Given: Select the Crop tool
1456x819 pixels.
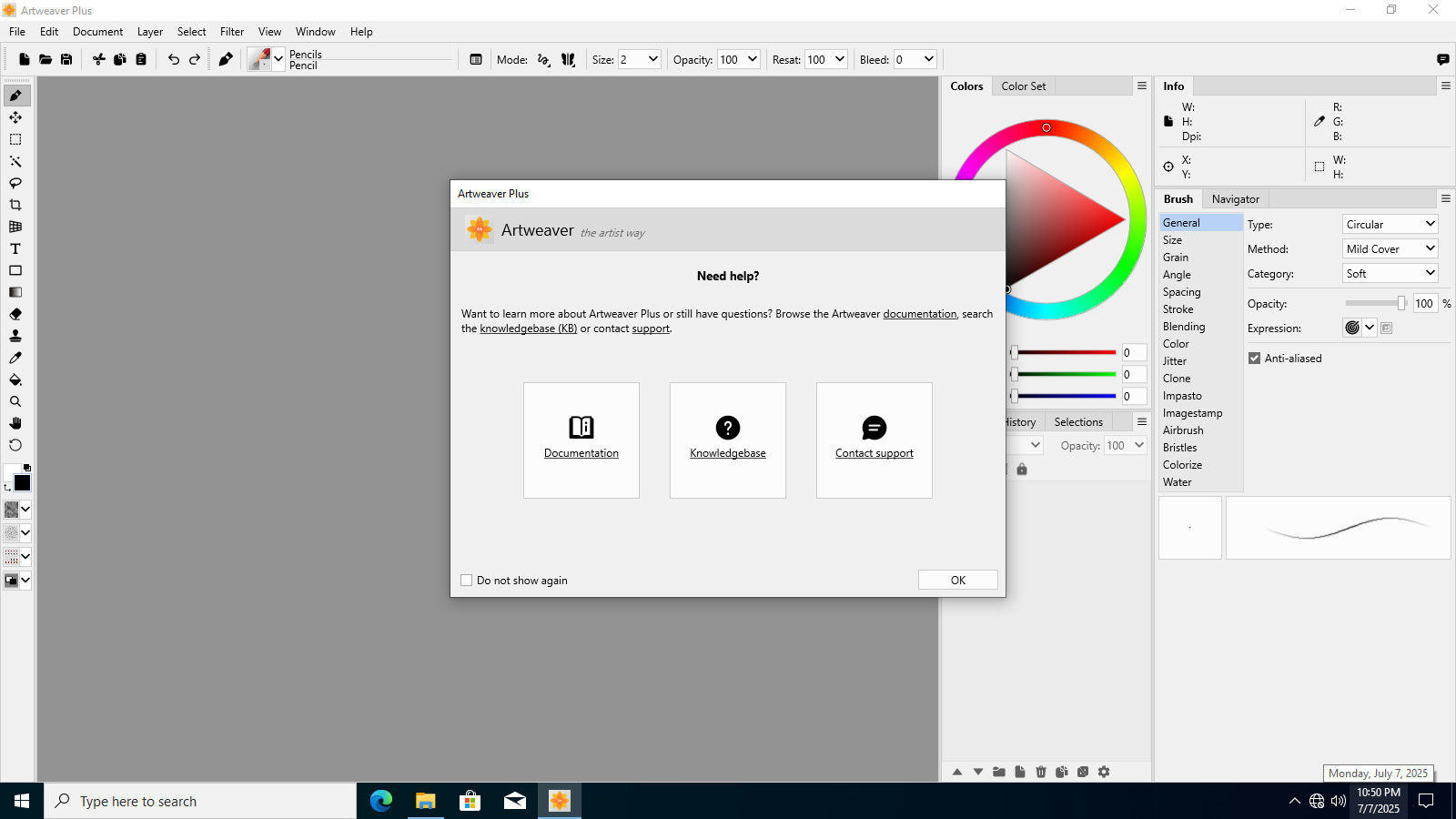Looking at the screenshot, I should point(15,205).
